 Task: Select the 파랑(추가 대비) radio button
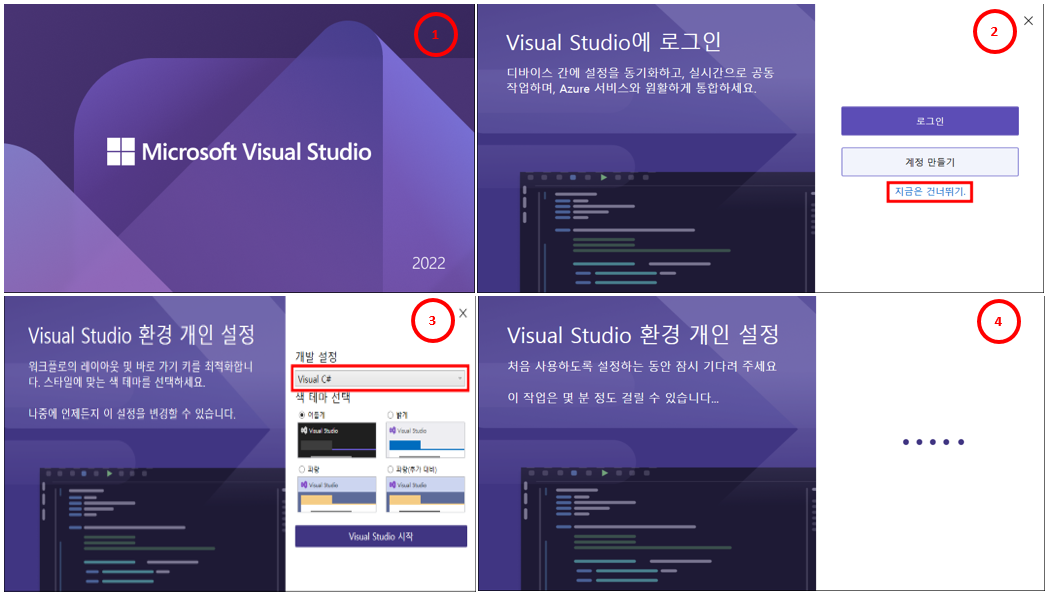(390, 469)
